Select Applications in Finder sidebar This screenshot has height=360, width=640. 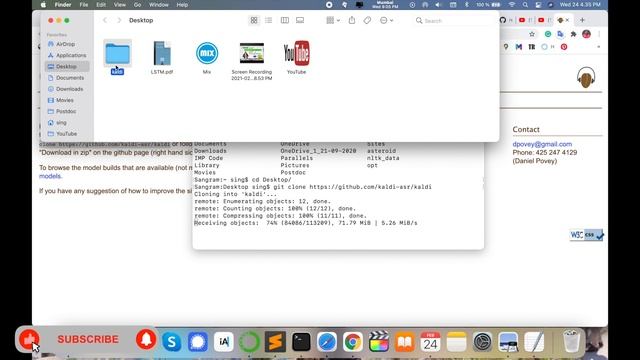click(67, 55)
